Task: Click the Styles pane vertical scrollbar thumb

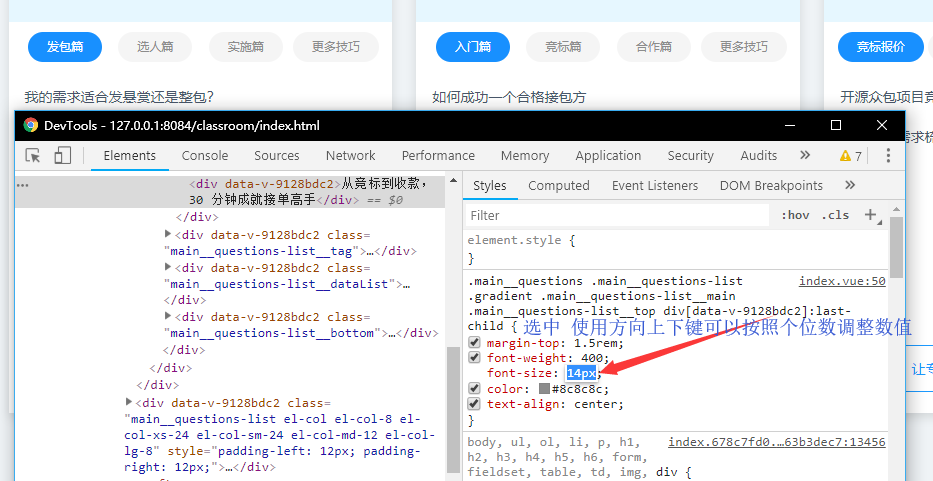Action: click(896, 246)
